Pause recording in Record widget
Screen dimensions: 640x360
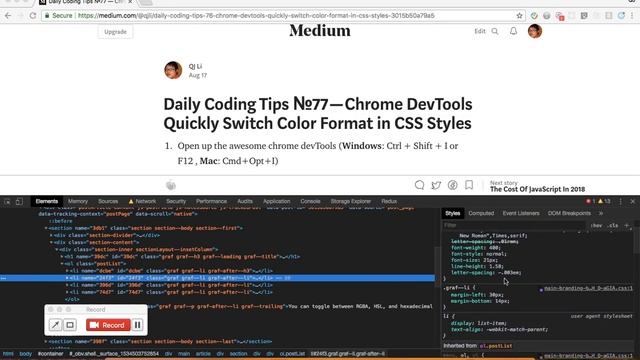click(138, 325)
